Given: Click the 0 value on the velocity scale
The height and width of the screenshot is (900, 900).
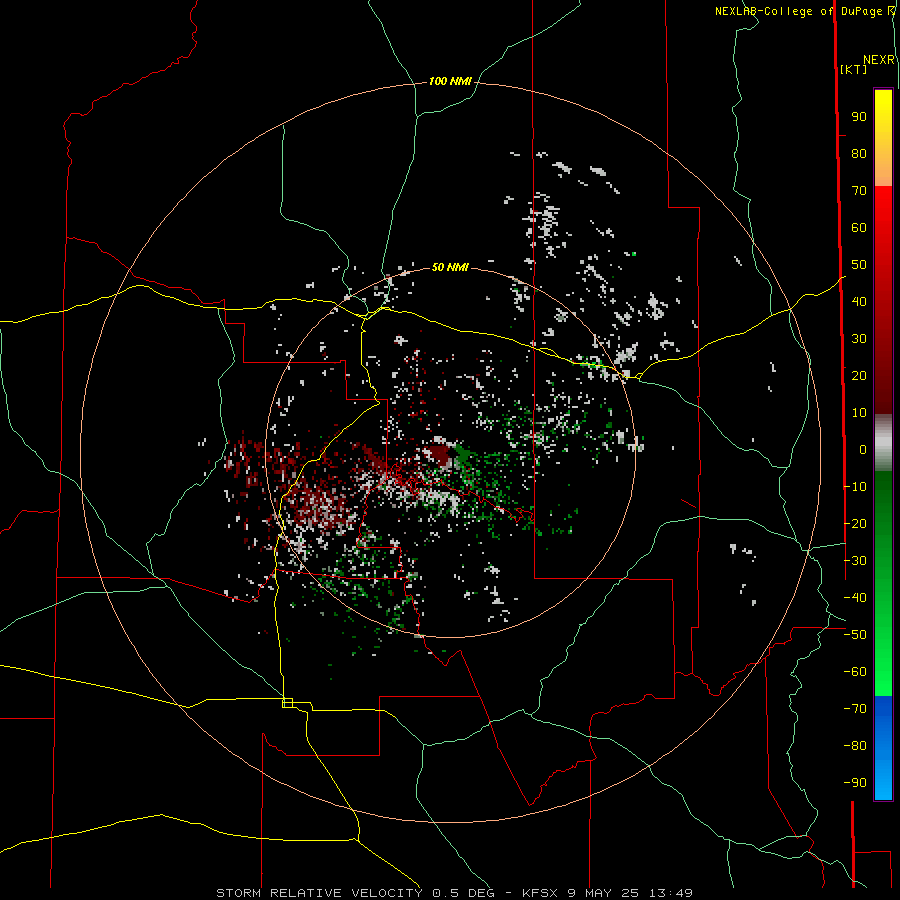Looking at the screenshot, I should 863,450.
